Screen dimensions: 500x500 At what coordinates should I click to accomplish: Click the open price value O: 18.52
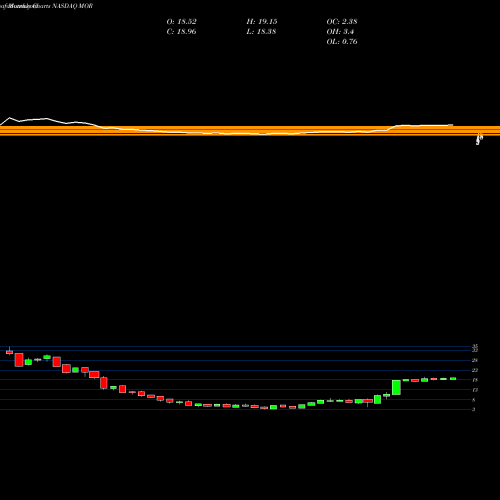[181, 22]
